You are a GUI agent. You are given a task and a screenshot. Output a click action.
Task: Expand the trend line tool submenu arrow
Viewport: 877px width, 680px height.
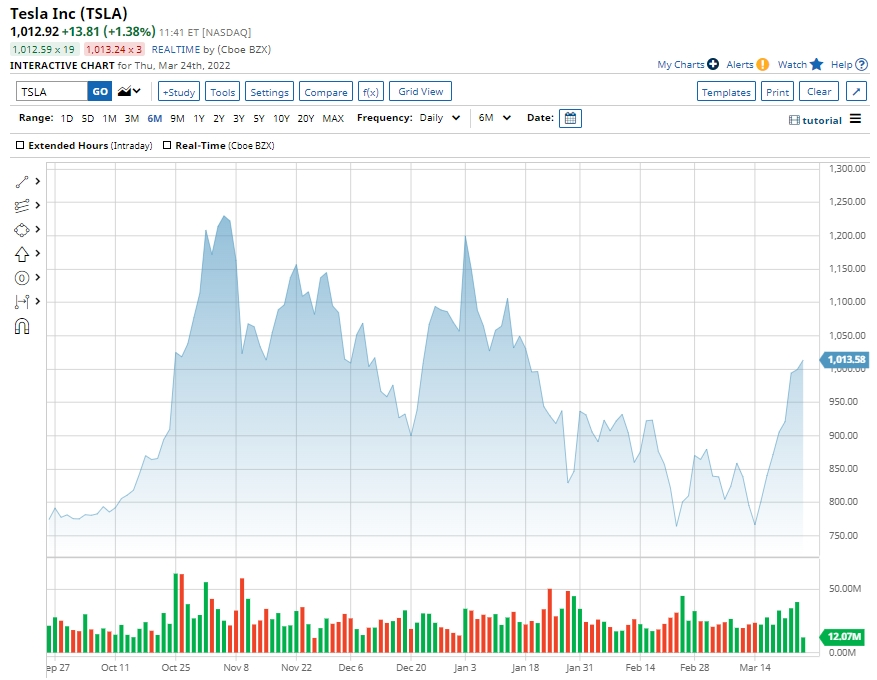click(x=38, y=181)
